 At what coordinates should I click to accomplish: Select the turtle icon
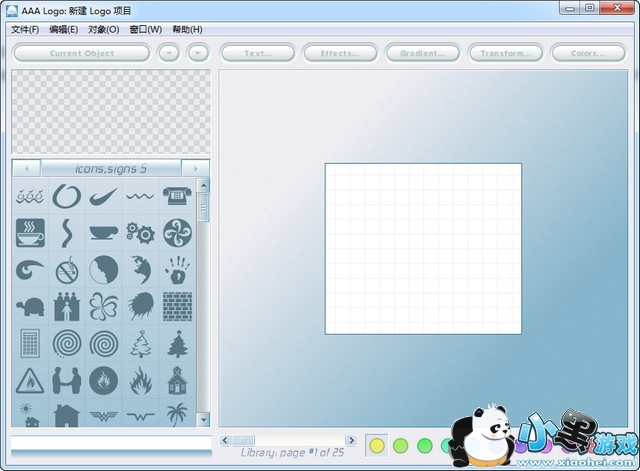tap(30, 307)
